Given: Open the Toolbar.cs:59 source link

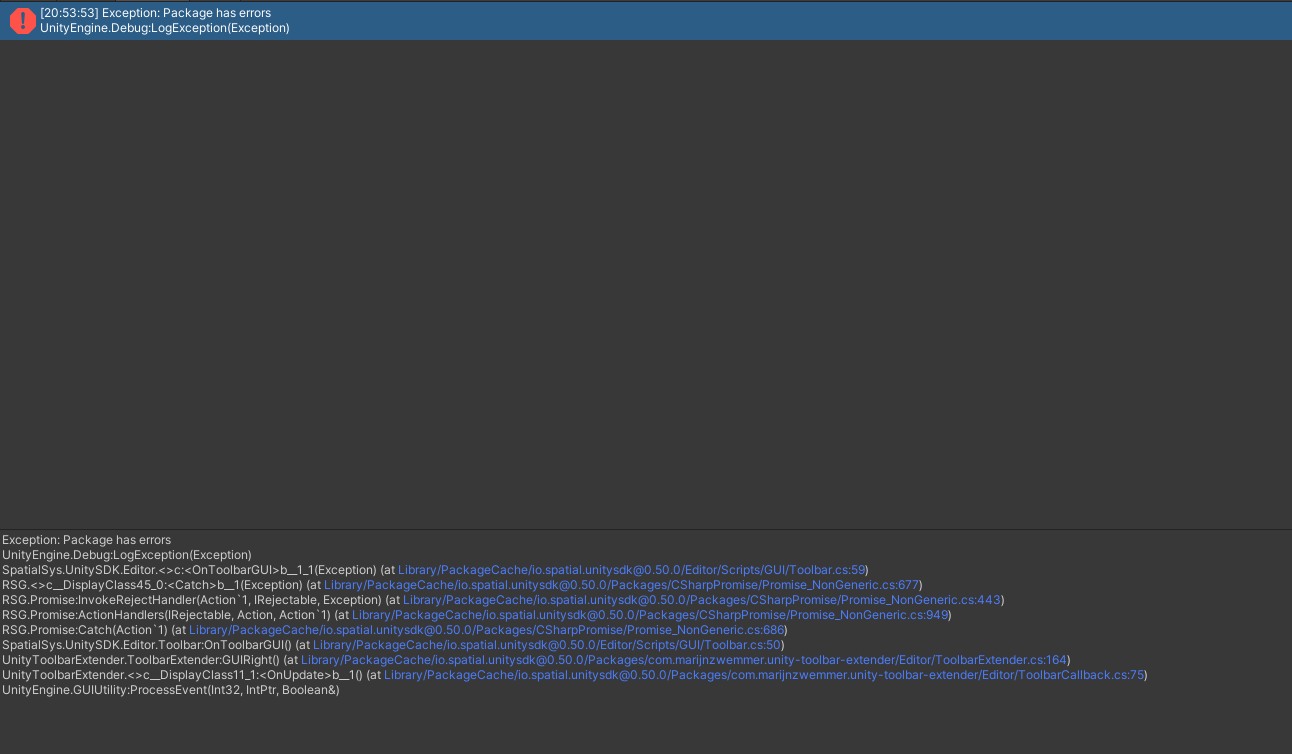Looking at the screenshot, I should tap(632, 570).
